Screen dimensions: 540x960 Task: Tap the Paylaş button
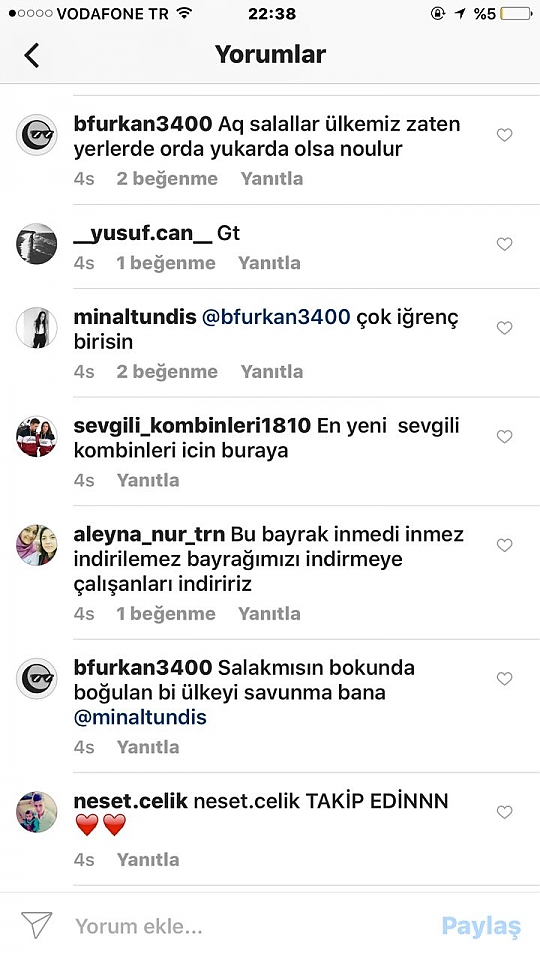pos(481,926)
